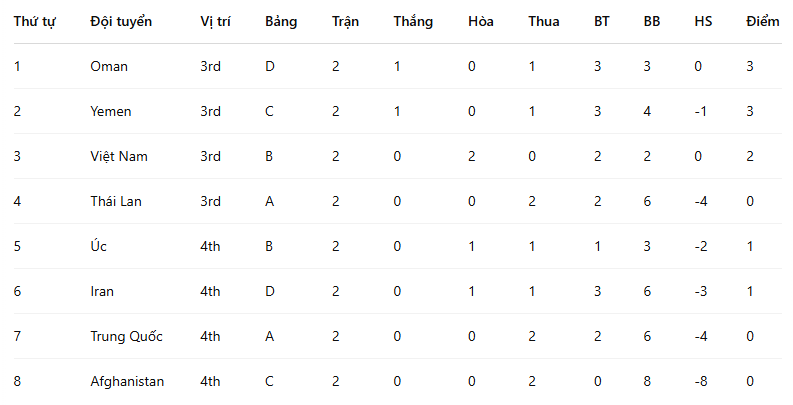
Task: Click the 'Thứ tự' column header
Action: 34,22
